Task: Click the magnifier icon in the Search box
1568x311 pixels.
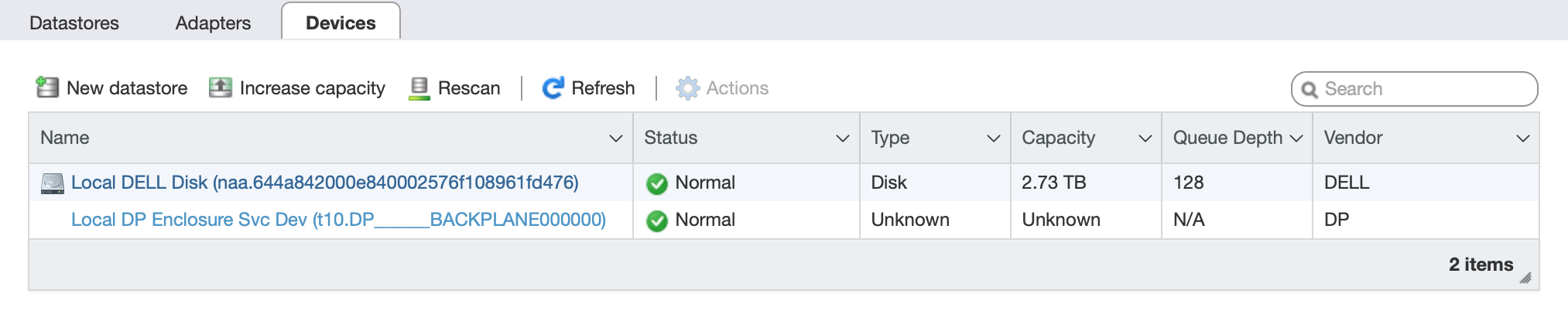Action: (1310, 90)
